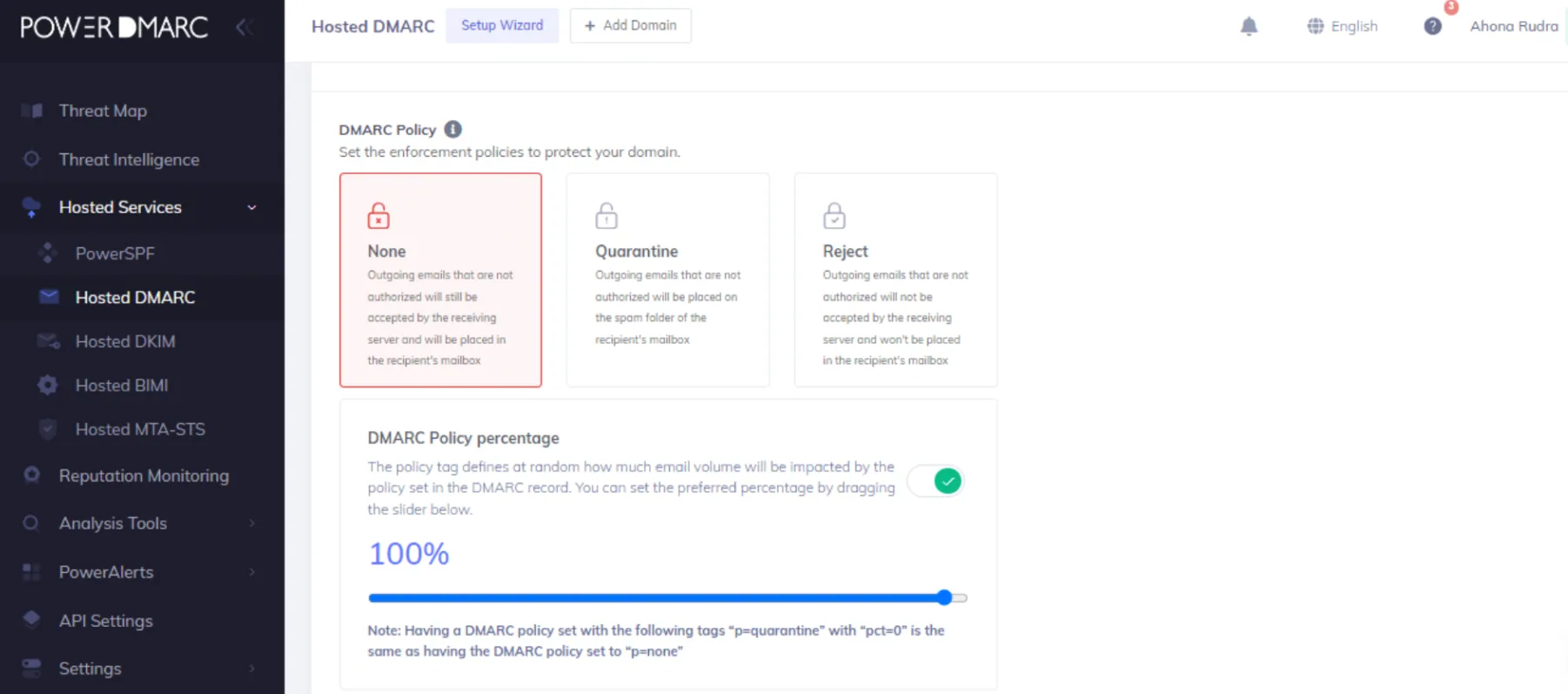Viewport: 1568px width, 694px height.
Task: Click the Hosted BIMI gear icon
Action: 48,385
